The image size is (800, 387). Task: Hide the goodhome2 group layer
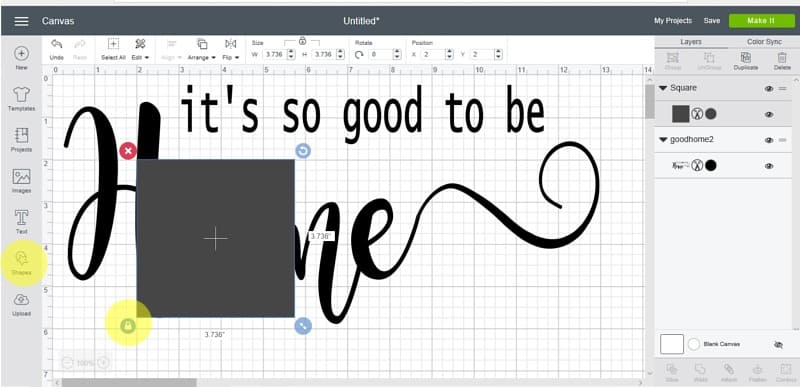point(769,140)
